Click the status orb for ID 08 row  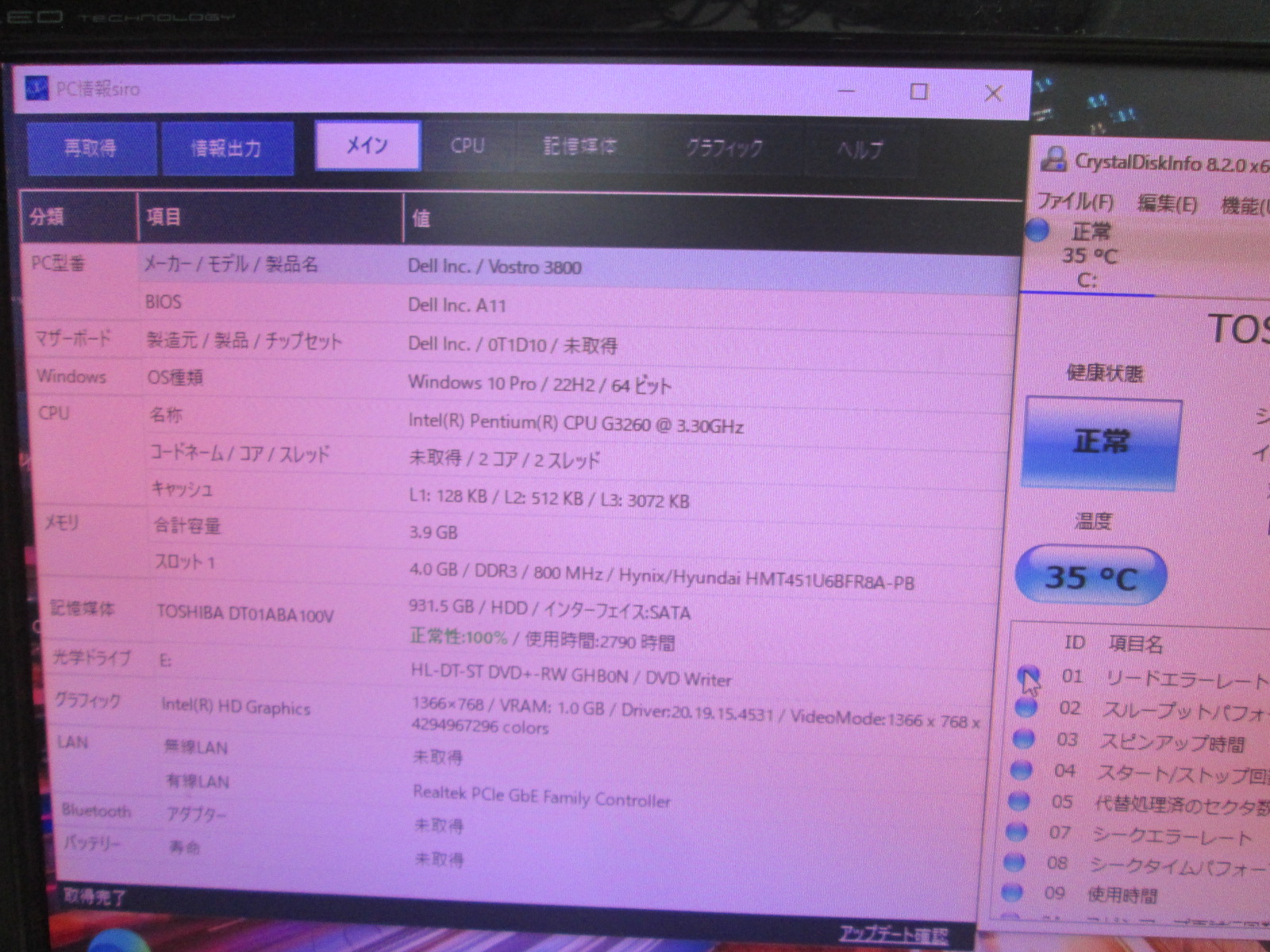(1014, 862)
